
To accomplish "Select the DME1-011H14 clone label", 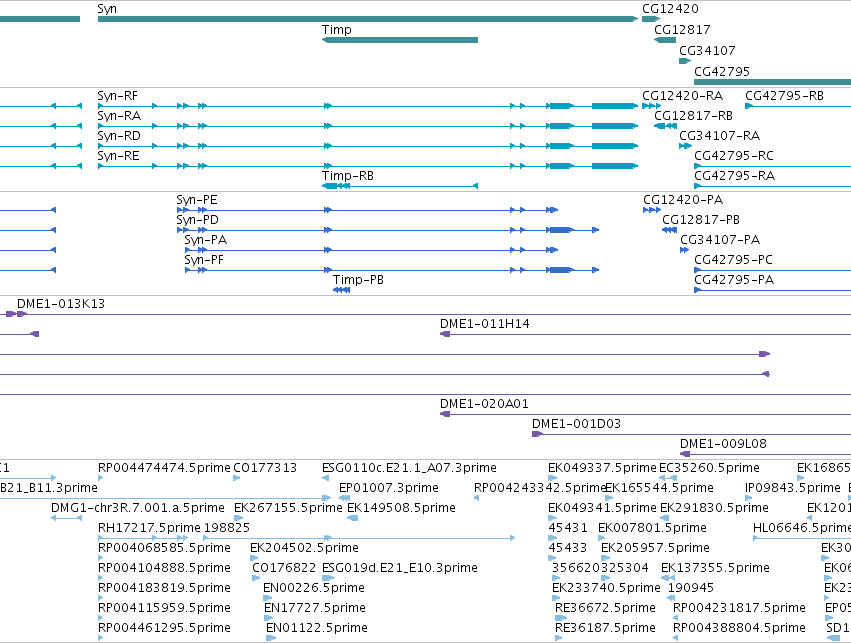I will pos(485,324).
